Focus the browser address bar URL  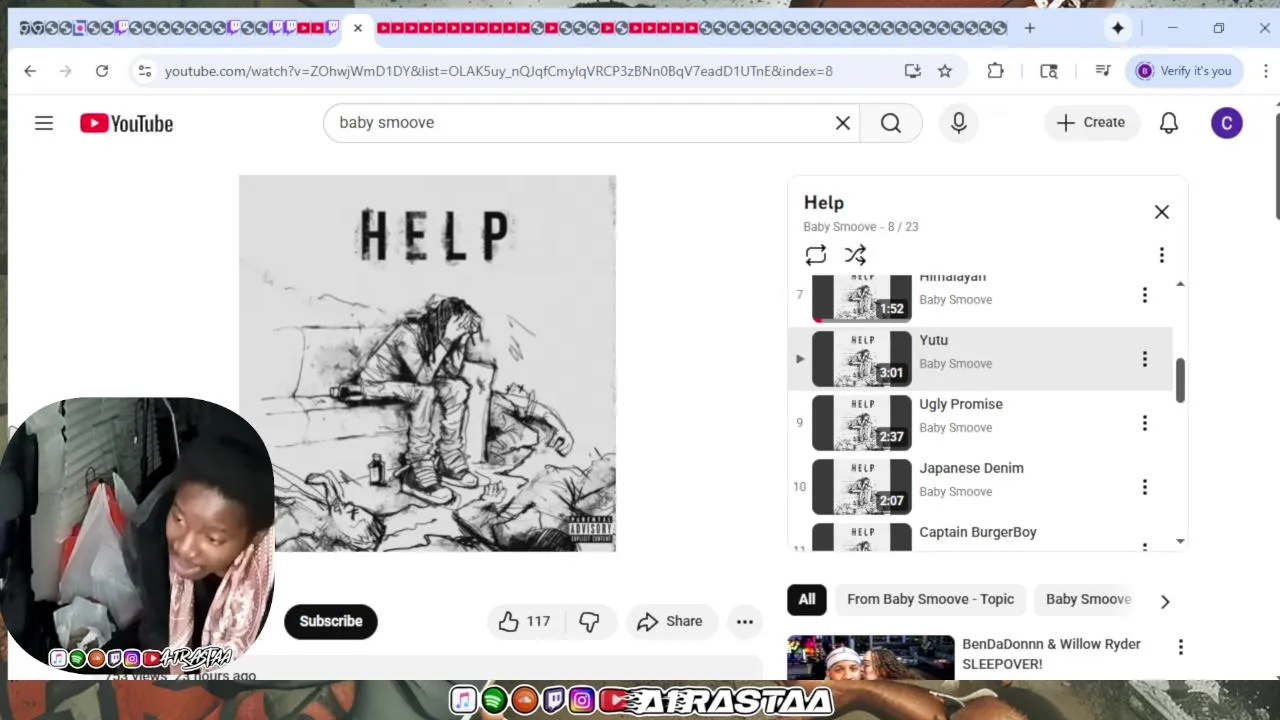[x=498, y=71]
